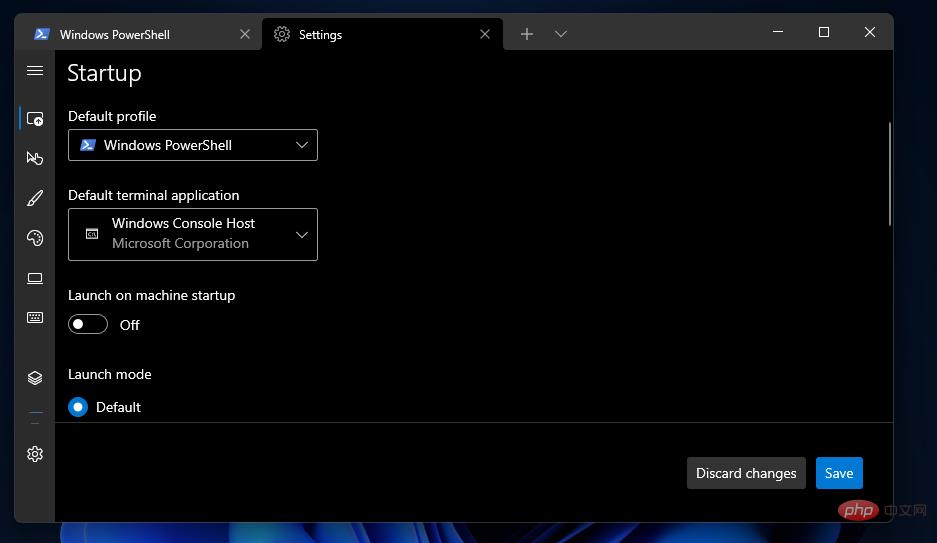
Task: Click the settings page vertical scrollbar
Action: pos(890,174)
